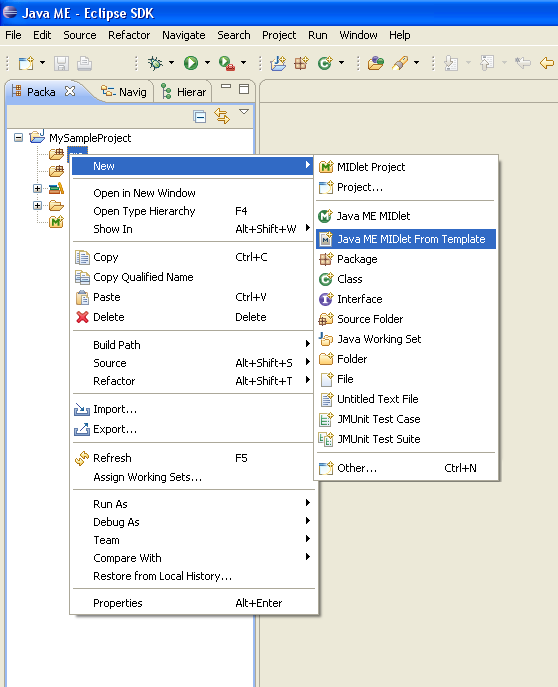Open the Run dropdown arrow
This screenshot has height=687, width=558.
tap(207, 63)
